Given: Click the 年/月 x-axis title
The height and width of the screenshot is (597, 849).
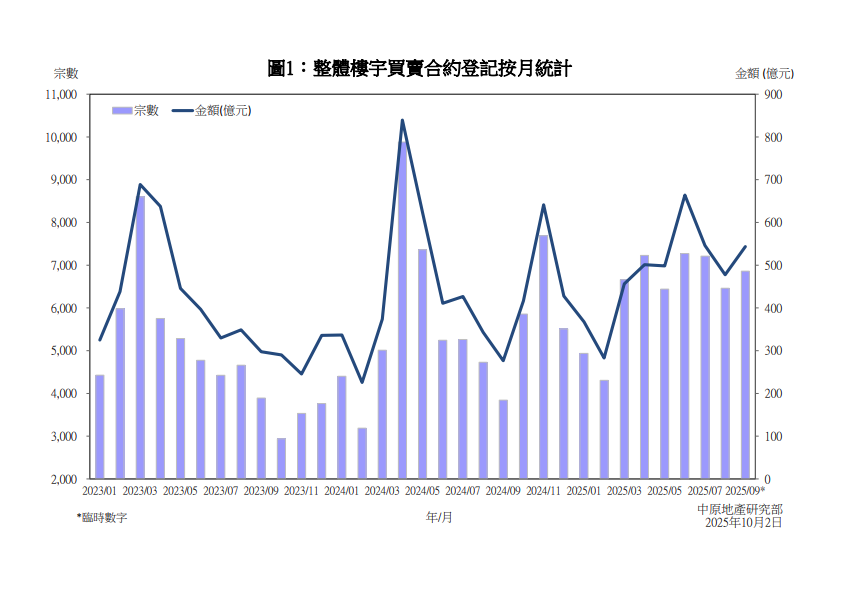Looking at the screenshot, I should [x=439, y=517].
